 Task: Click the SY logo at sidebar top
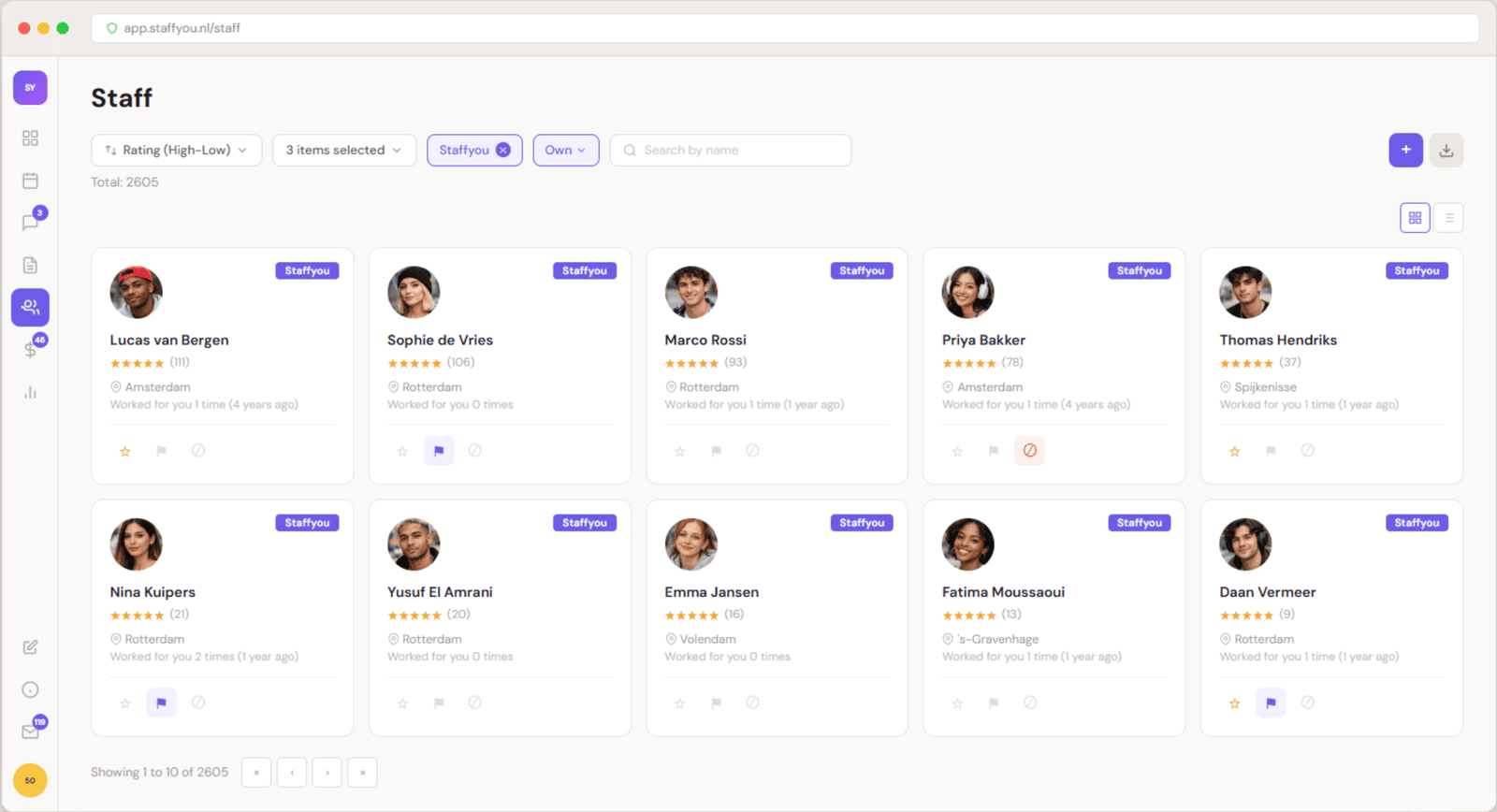(x=30, y=88)
